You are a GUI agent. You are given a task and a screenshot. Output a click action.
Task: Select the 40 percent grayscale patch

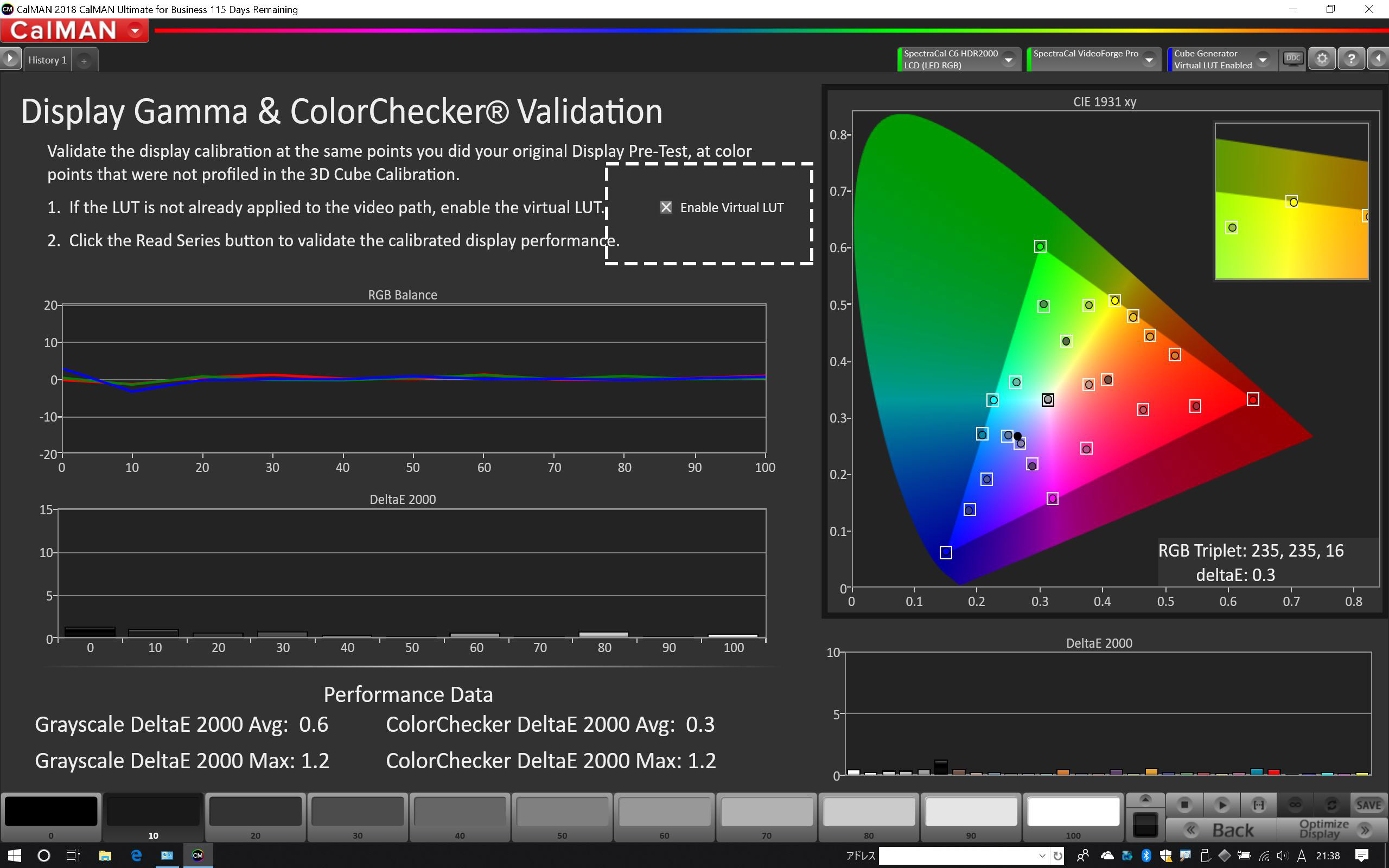(460, 817)
